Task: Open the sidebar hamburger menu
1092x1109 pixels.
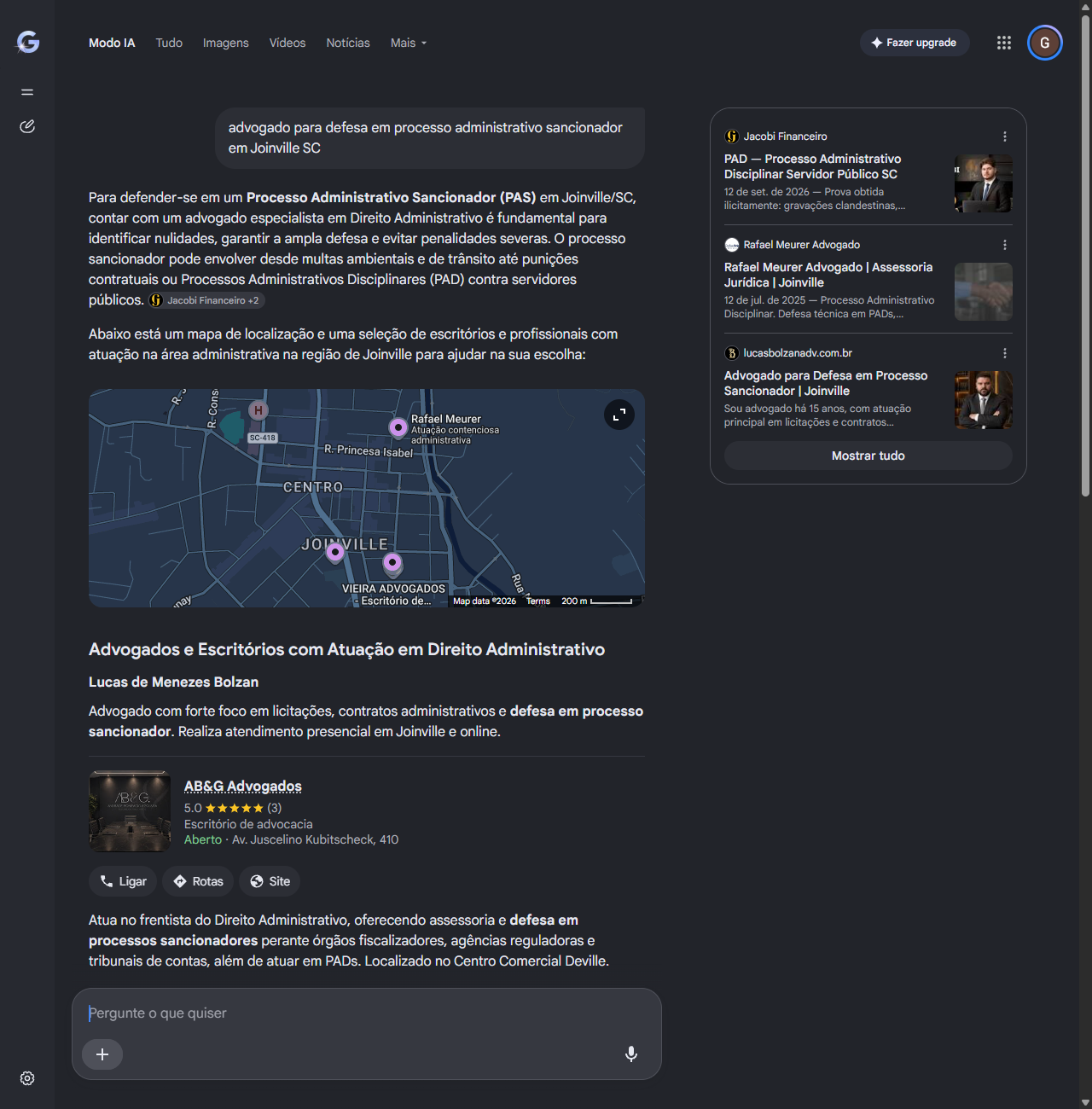Action: 27,92
